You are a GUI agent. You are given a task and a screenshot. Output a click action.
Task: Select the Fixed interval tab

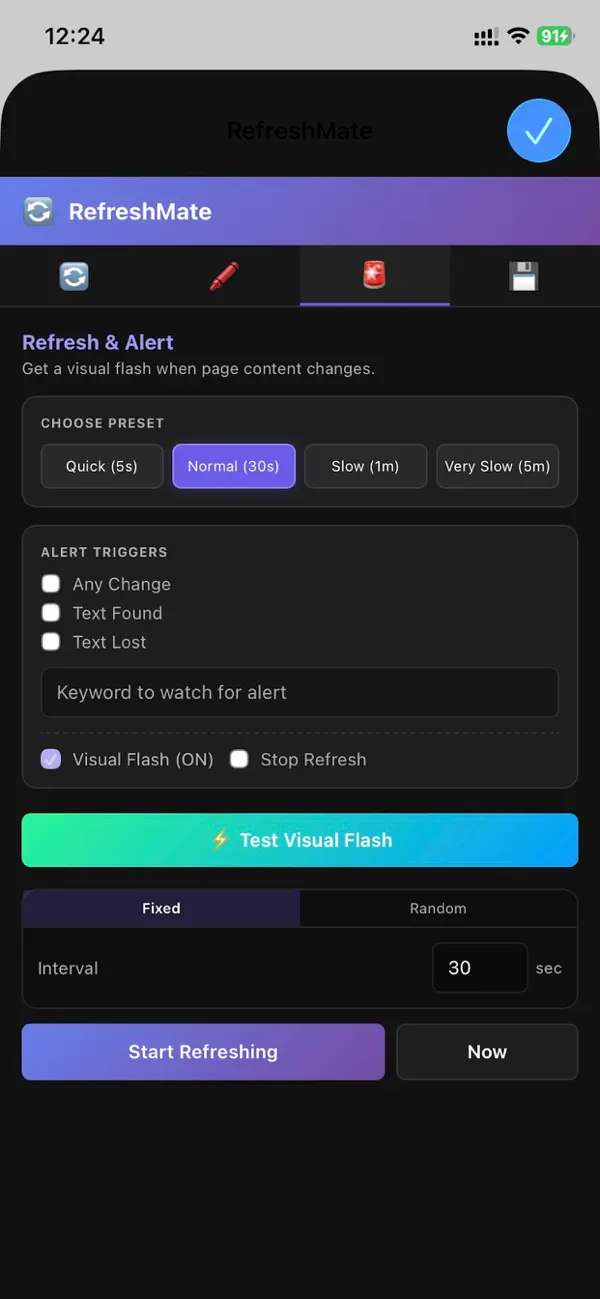pos(160,908)
